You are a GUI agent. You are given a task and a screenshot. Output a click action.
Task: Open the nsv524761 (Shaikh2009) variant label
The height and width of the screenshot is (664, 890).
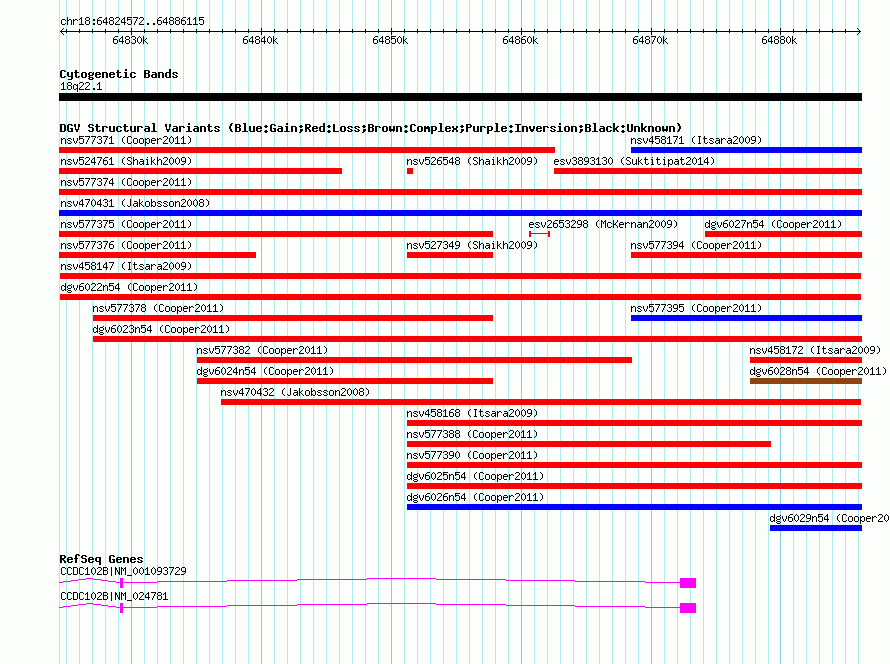click(126, 161)
